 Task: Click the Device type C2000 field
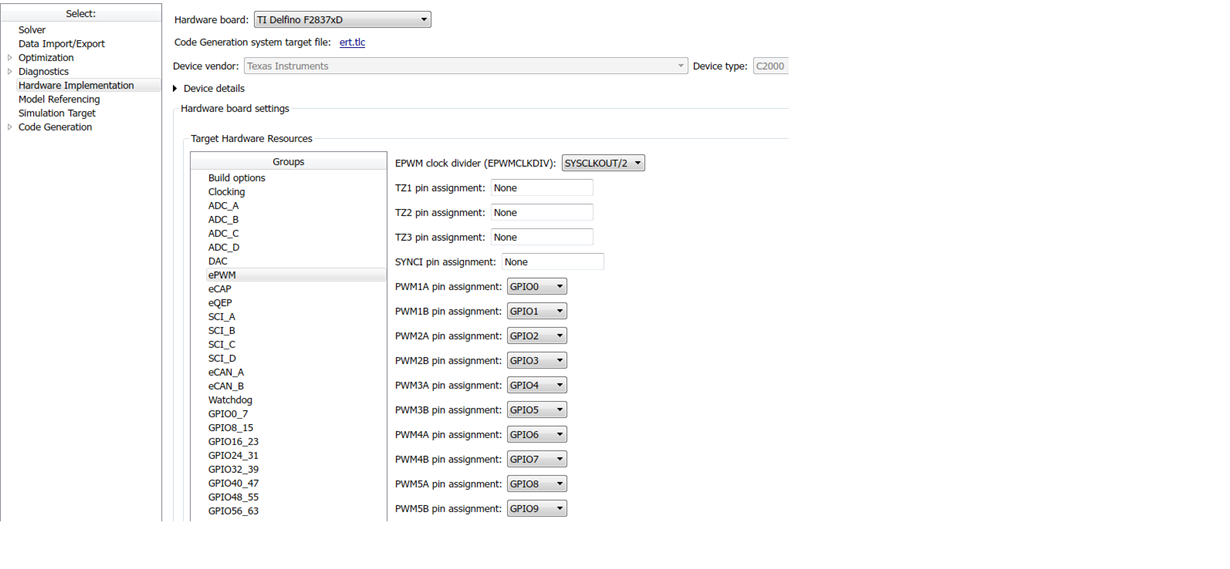(770, 66)
